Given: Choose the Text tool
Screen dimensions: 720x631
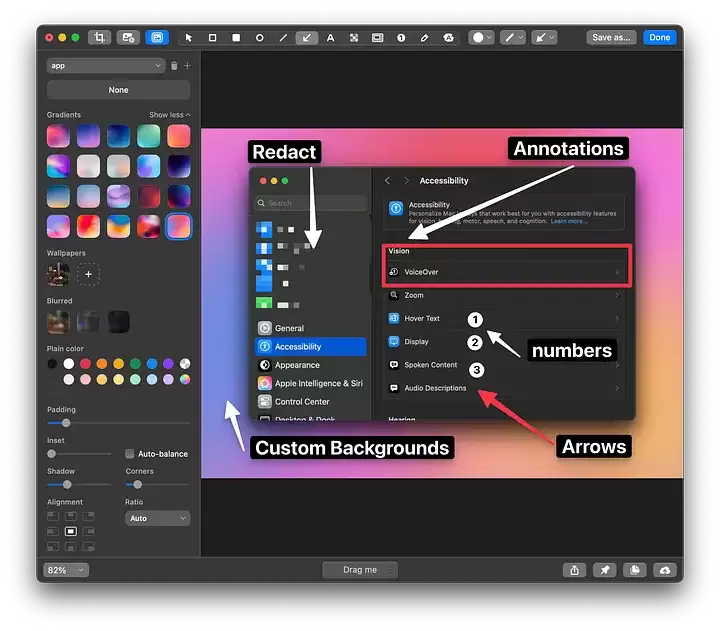Looking at the screenshot, I should tap(330, 37).
